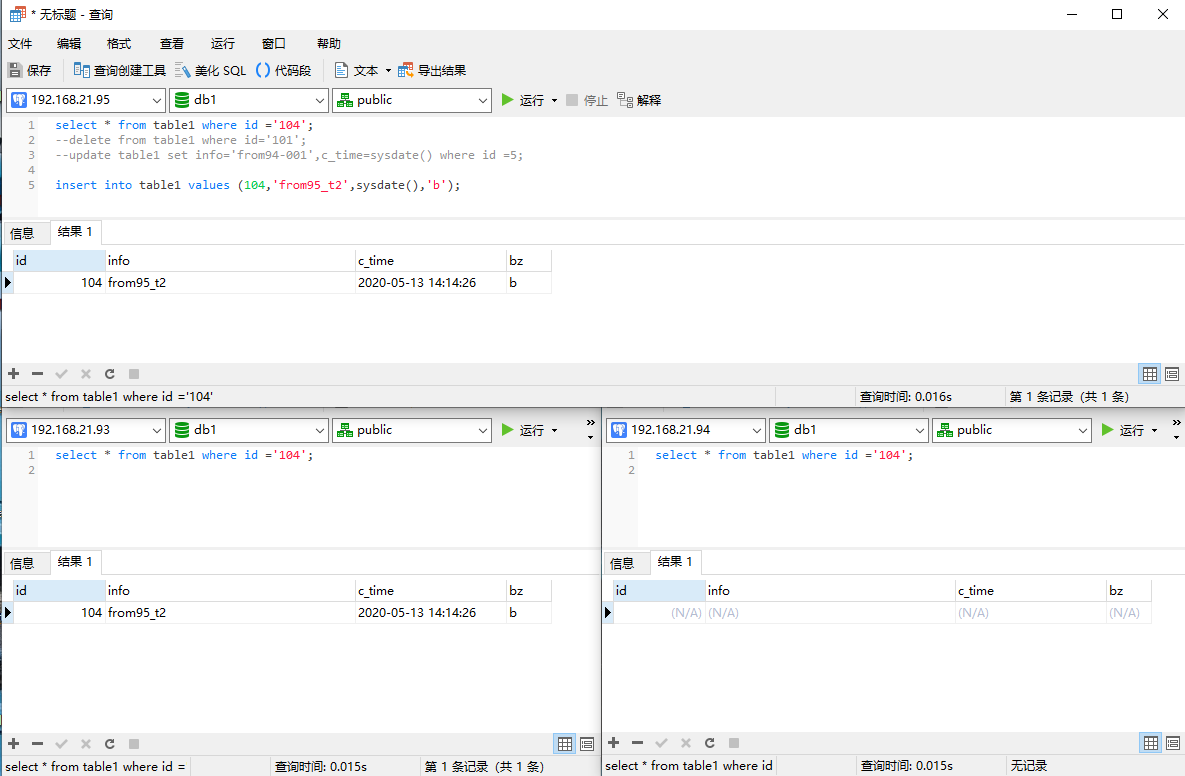Switch the 192.168.21.94 pane to form view

(1173, 744)
